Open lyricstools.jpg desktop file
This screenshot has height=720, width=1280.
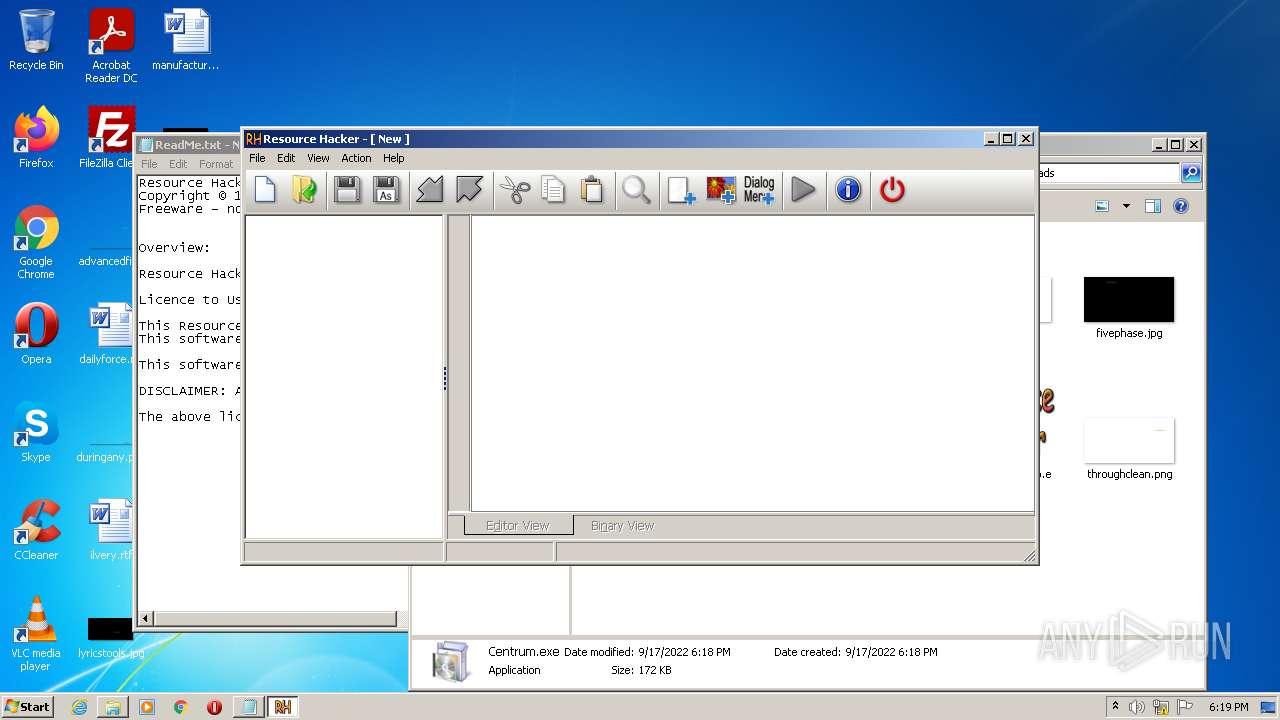click(x=110, y=637)
